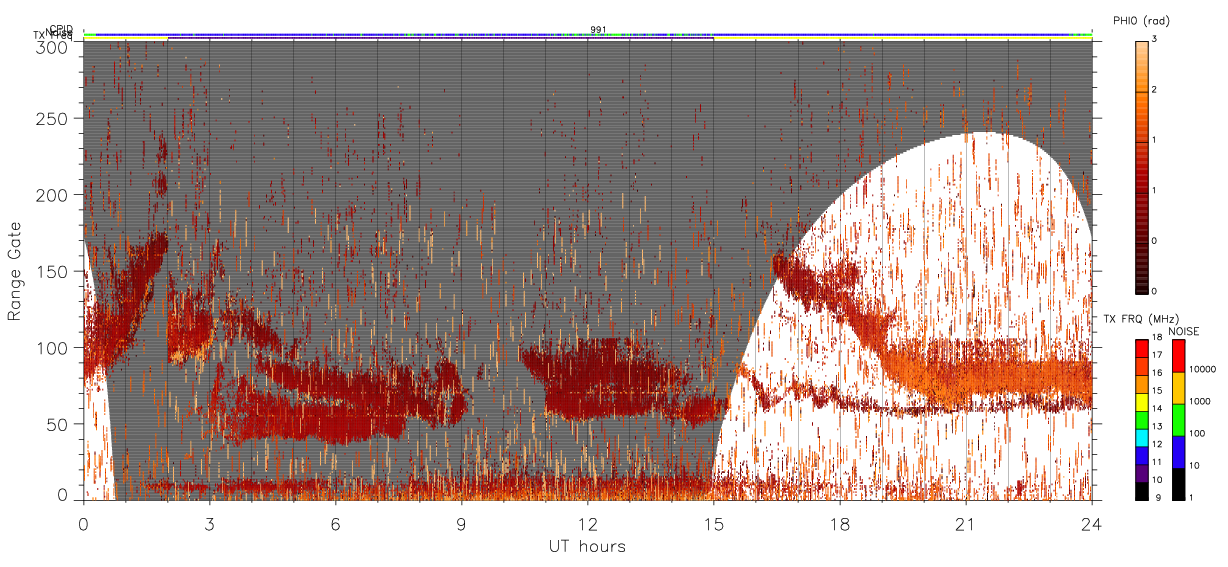The image size is (1228, 567).
Task: Click "10000" label in NOISE legend
Action: [1202, 369]
